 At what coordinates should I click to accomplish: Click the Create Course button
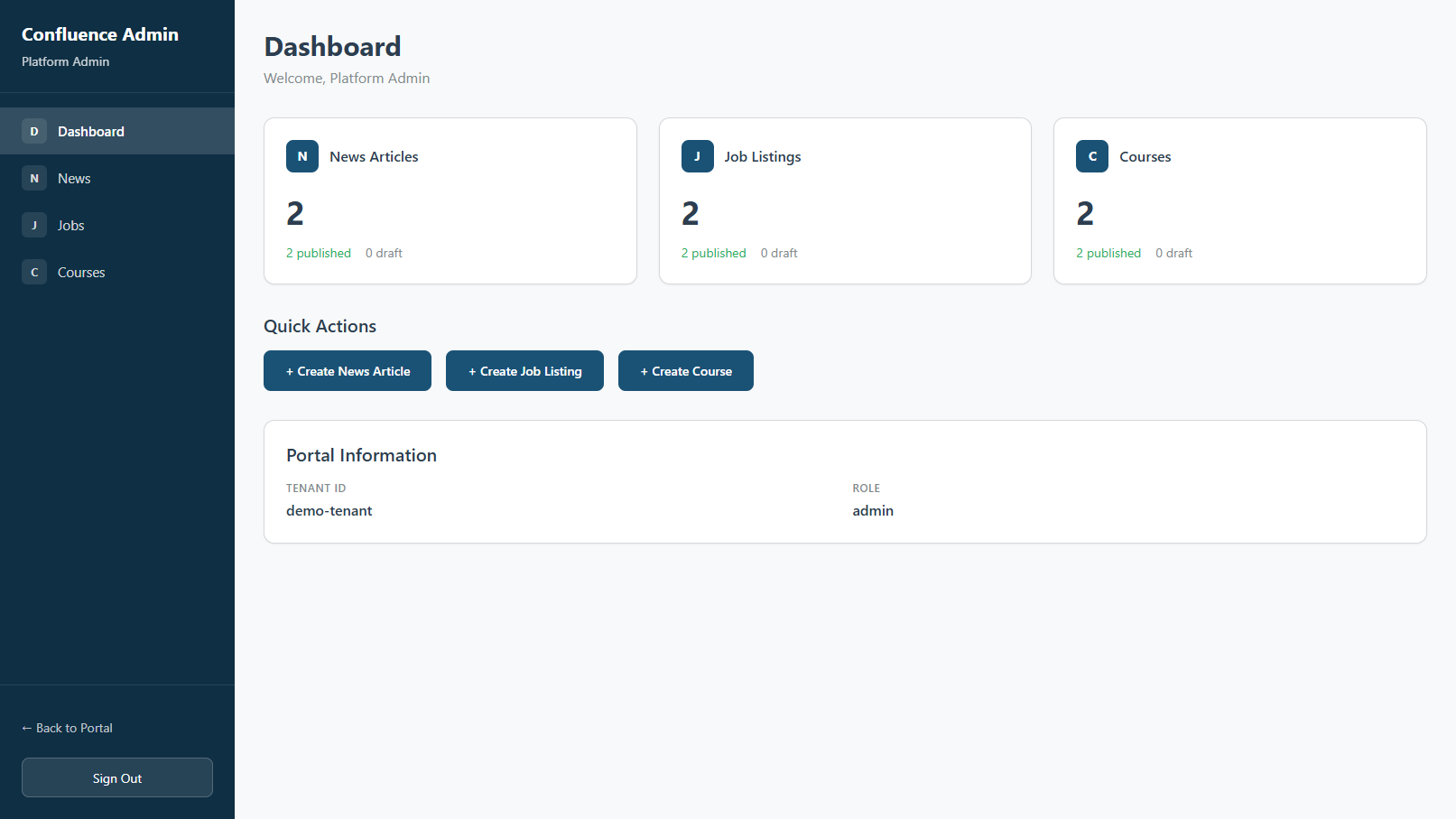tap(685, 370)
